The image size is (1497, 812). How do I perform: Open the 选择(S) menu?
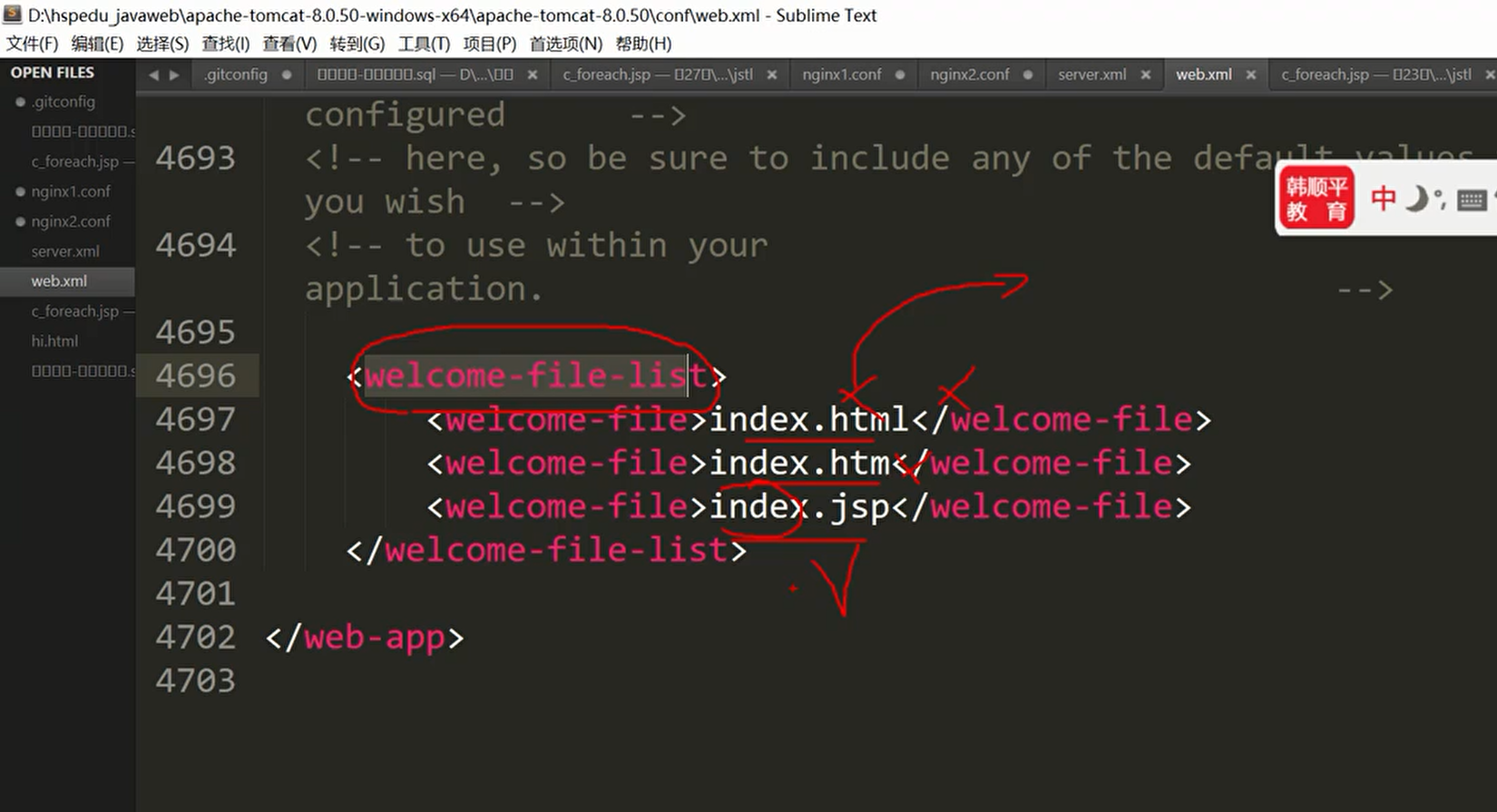point(162,44)
